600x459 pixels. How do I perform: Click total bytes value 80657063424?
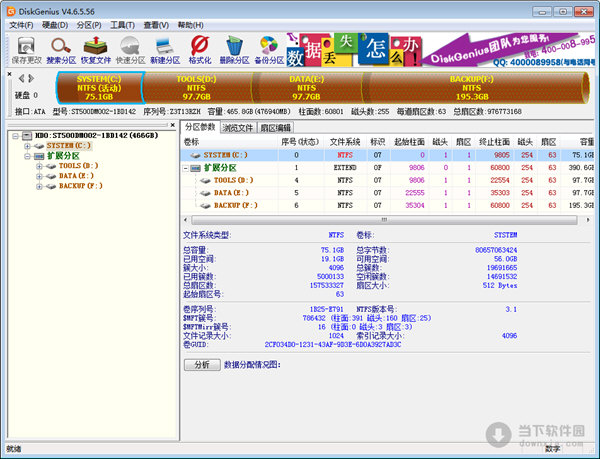(496, 250)
